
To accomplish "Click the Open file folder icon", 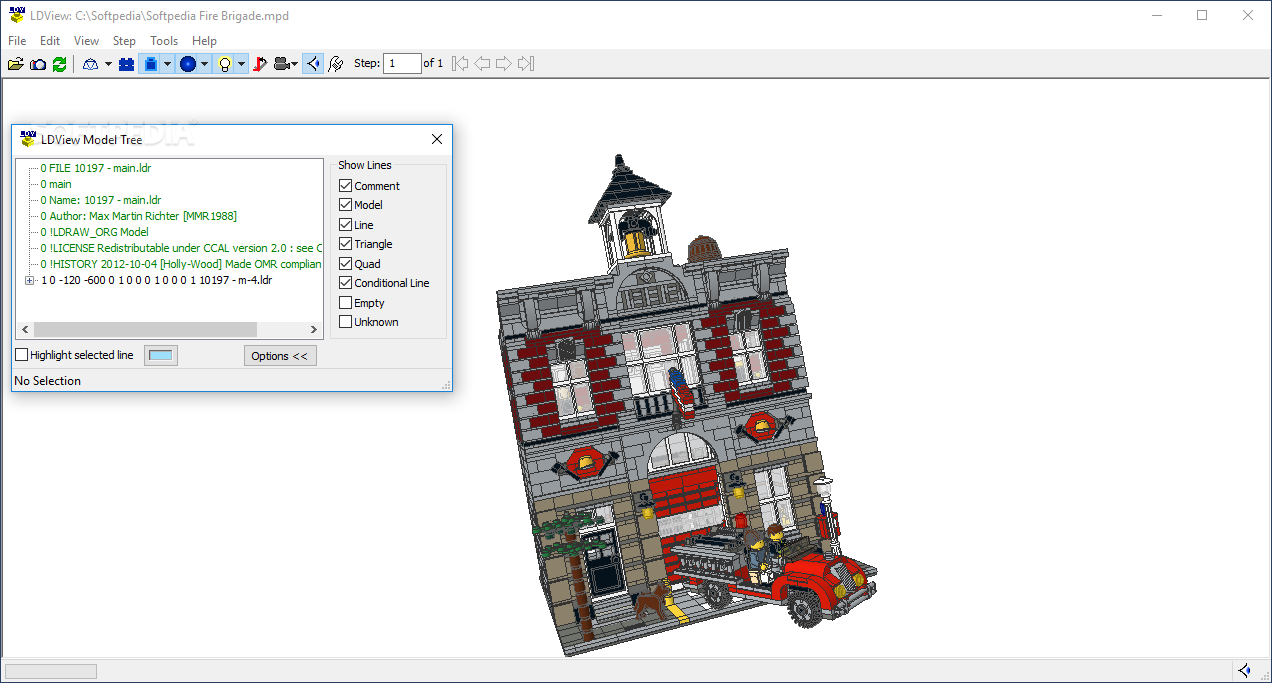I will [x=15, y=64].
